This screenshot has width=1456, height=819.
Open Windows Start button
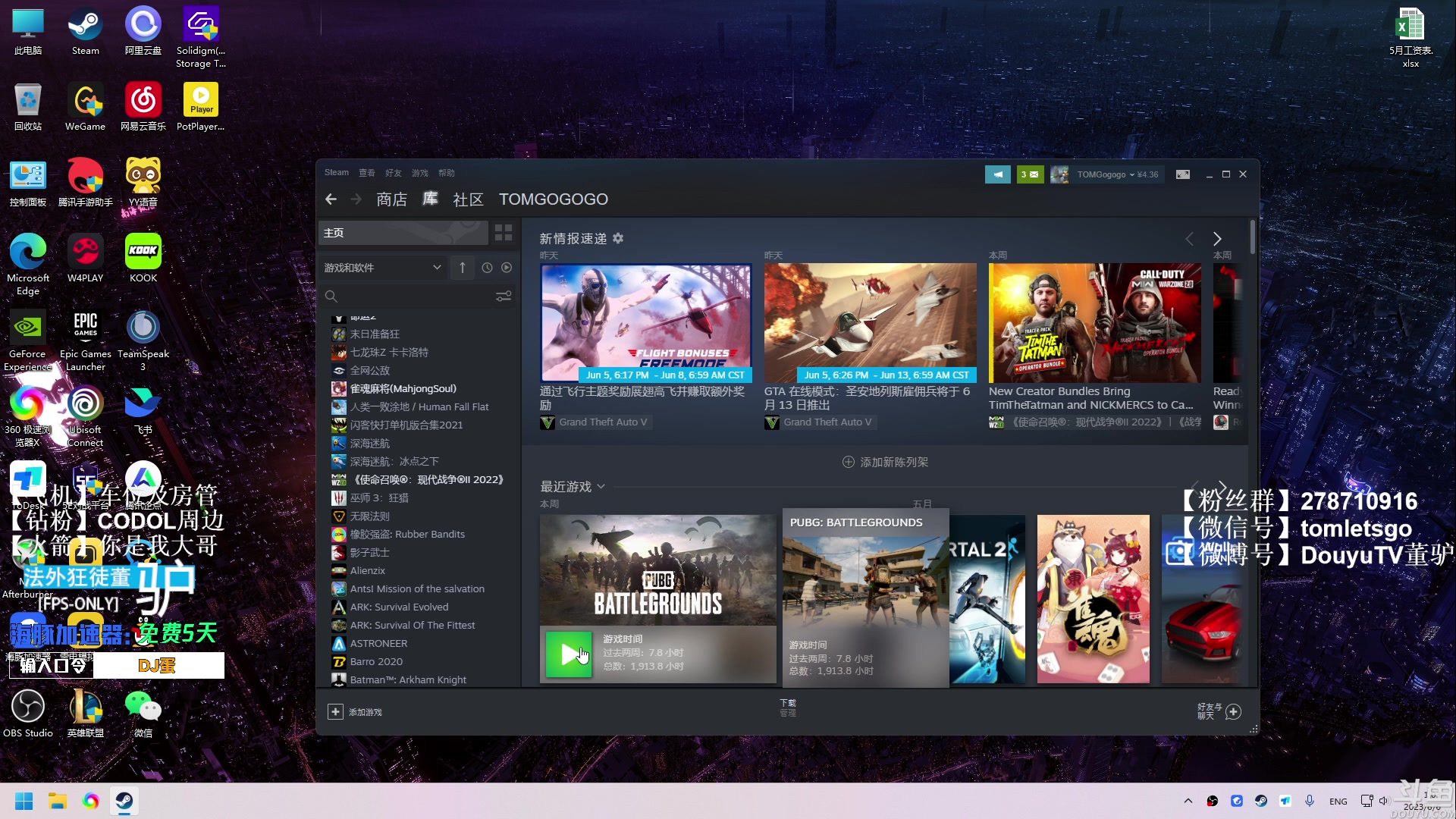[24, 801]
